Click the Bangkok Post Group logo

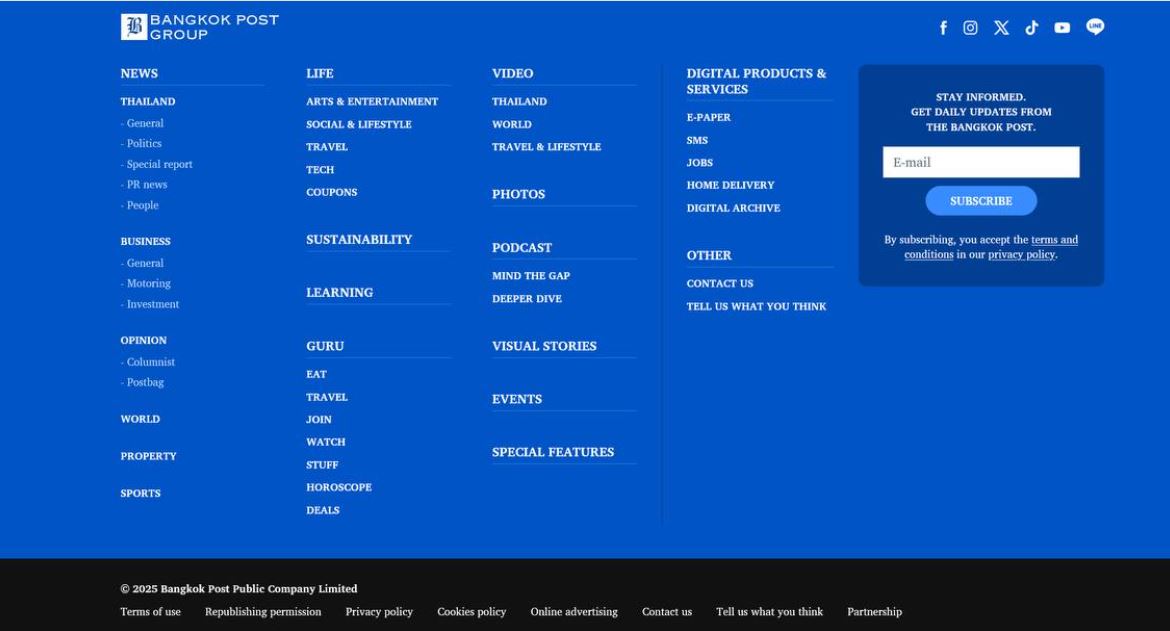(200, 27)
